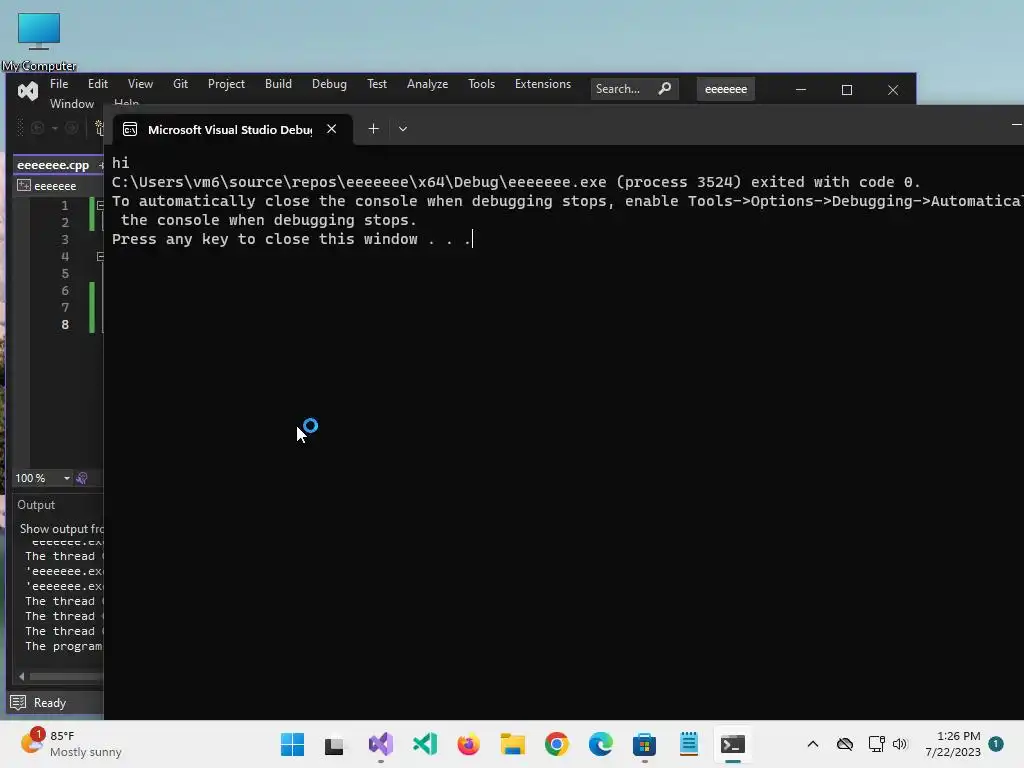The height and width of the screenshot is (768, 1024).
Task: Click the eeeeeee solution name button
Action: pos(726,89)
